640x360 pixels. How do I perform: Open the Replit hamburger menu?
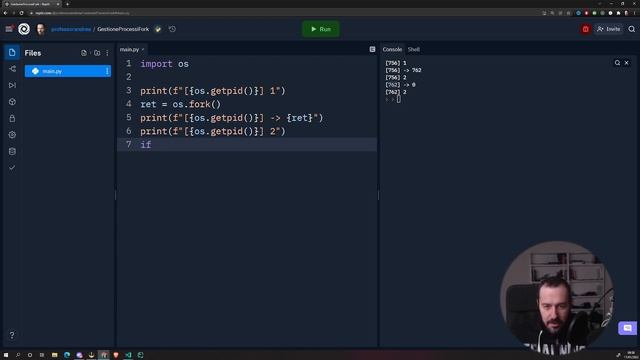click(9, 29)
